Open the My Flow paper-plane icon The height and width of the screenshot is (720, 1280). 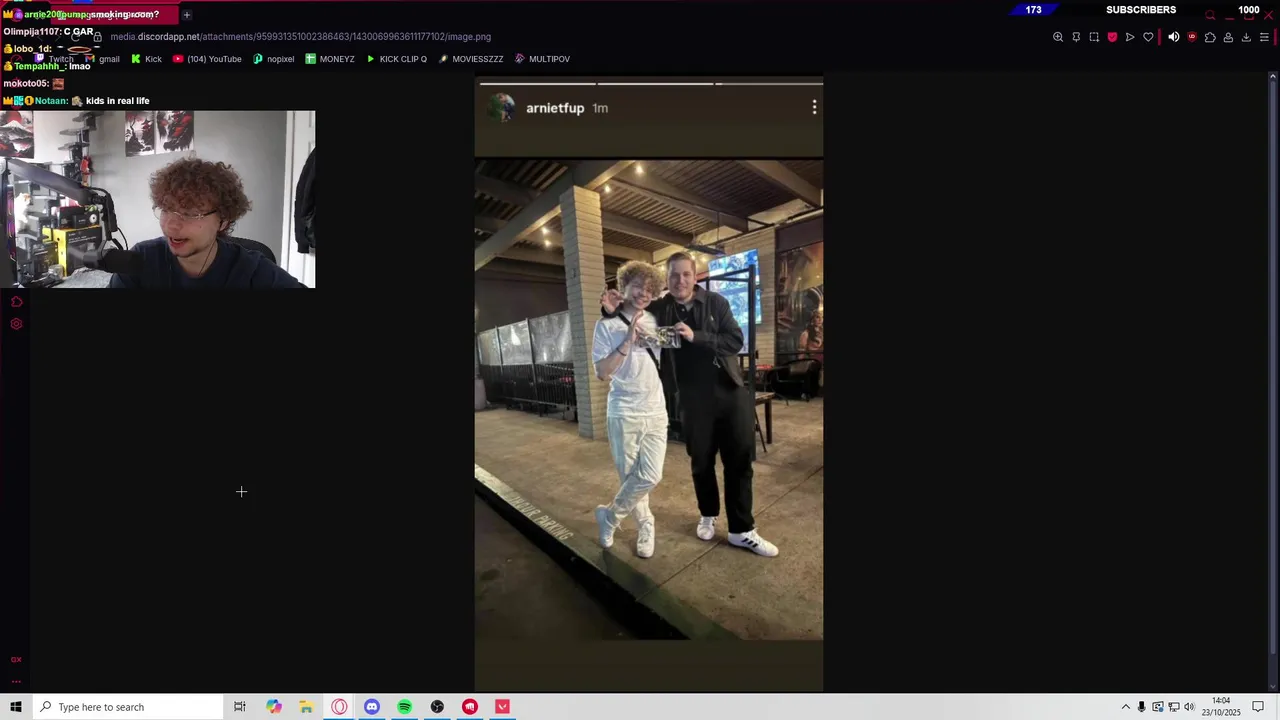tap(1130, 37)
